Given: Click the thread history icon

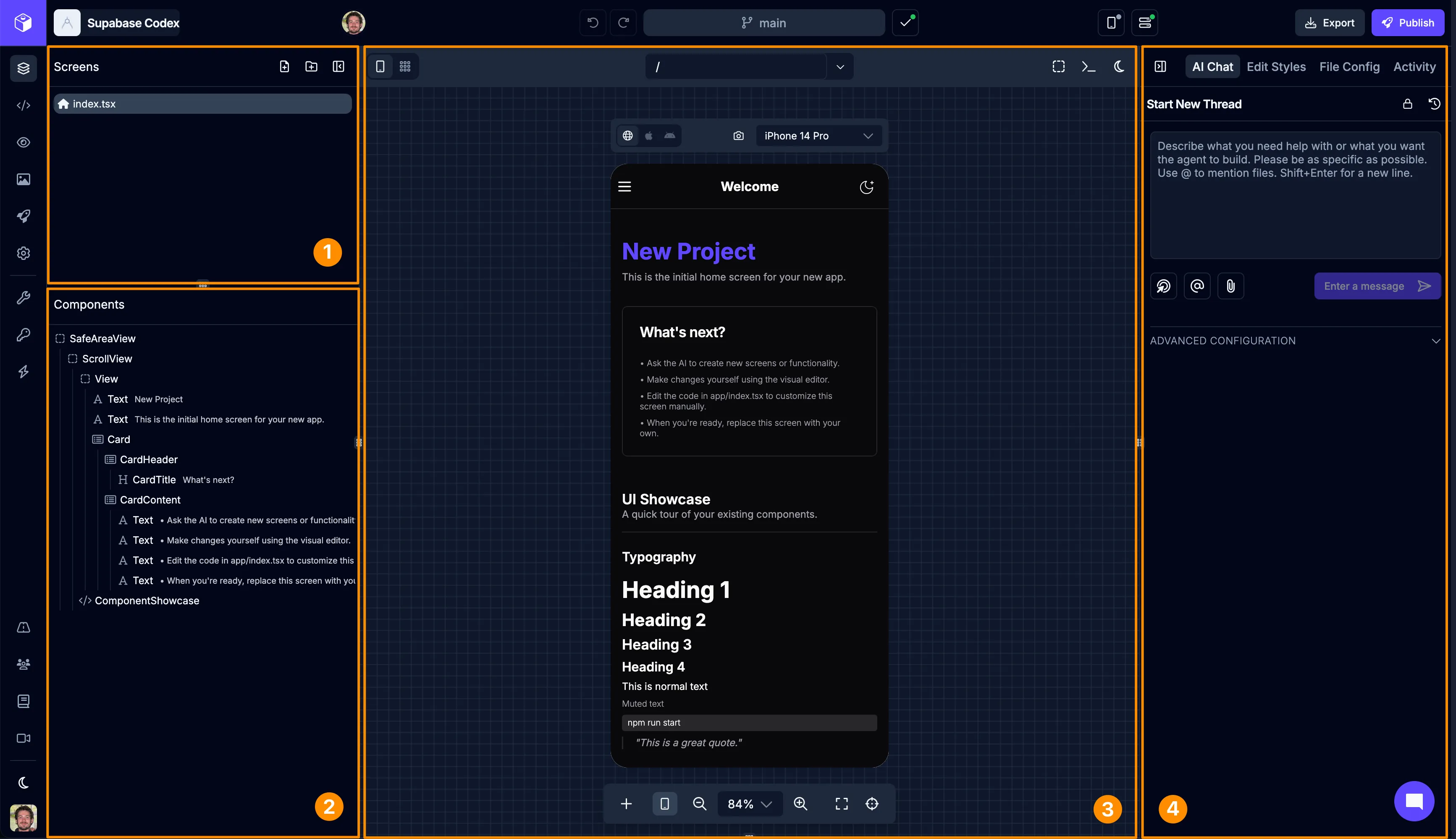Looking at the screenshot, I should coord(1434,104).
